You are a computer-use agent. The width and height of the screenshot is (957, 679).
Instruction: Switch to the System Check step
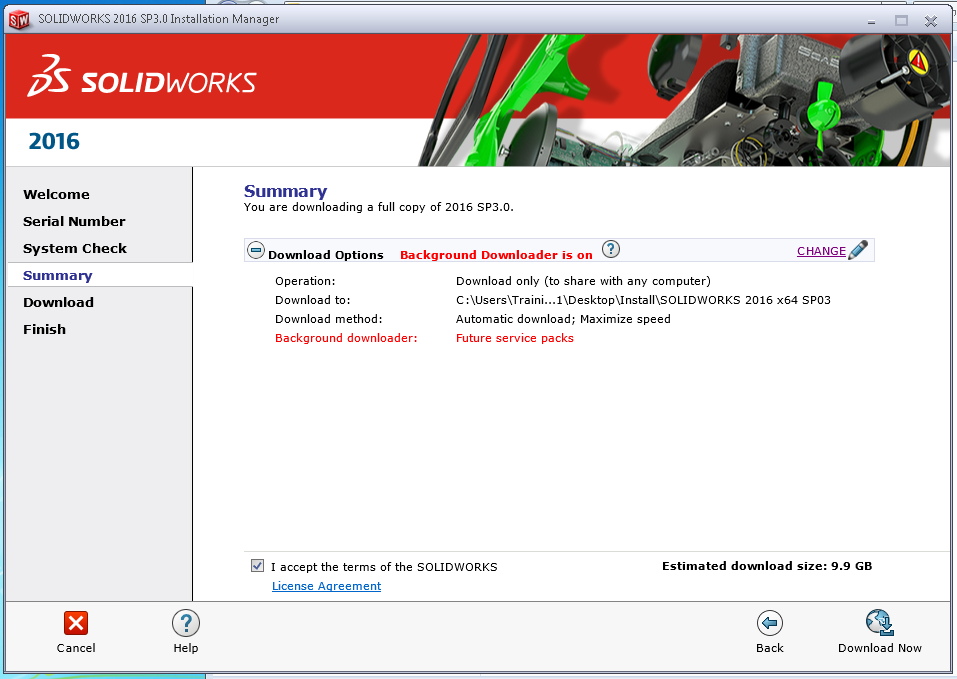tap(77, 248)
